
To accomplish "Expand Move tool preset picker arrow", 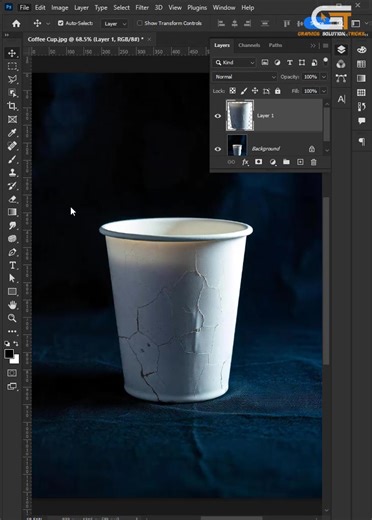I will tap(48, 23).
